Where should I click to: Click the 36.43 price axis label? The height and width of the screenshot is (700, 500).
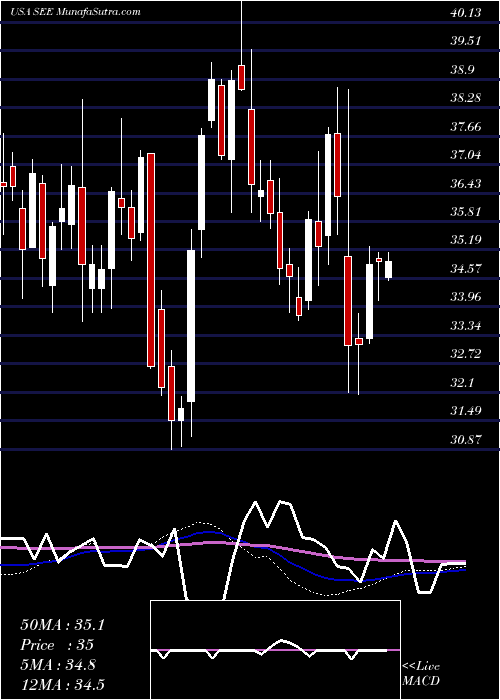[x=466, y=183]
